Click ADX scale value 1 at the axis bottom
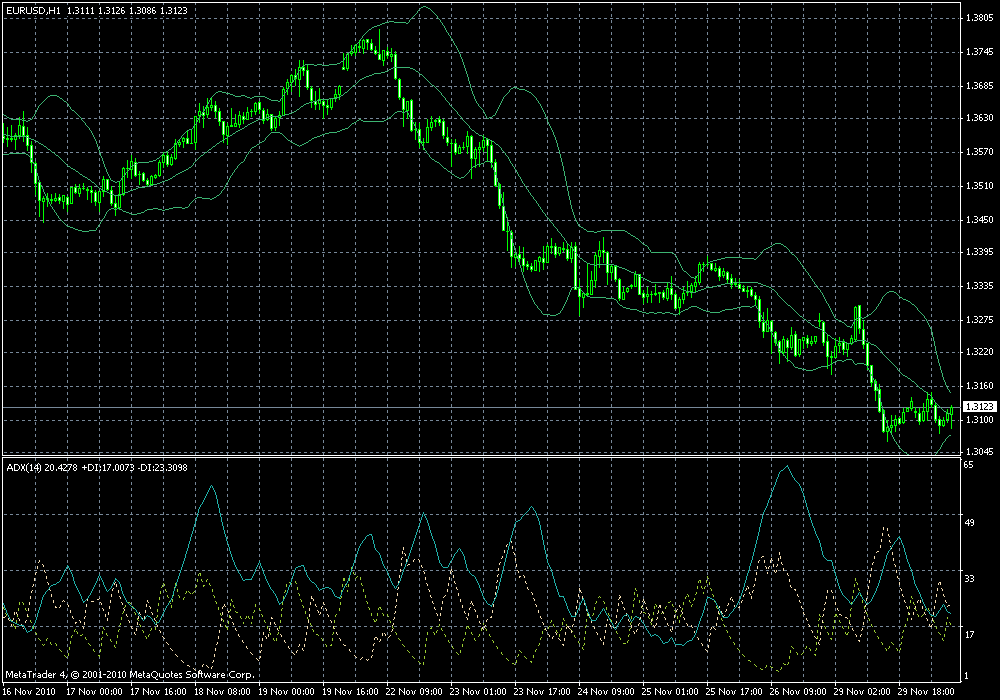 point(967,676)
